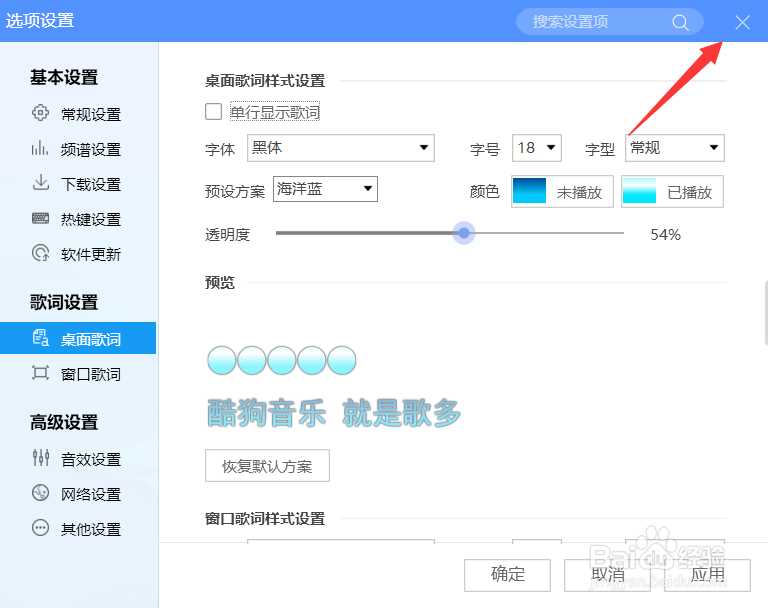This screenshot has width=768, height=608.
Task: Open 常规设置 menu item text
Action: (91, 114)
